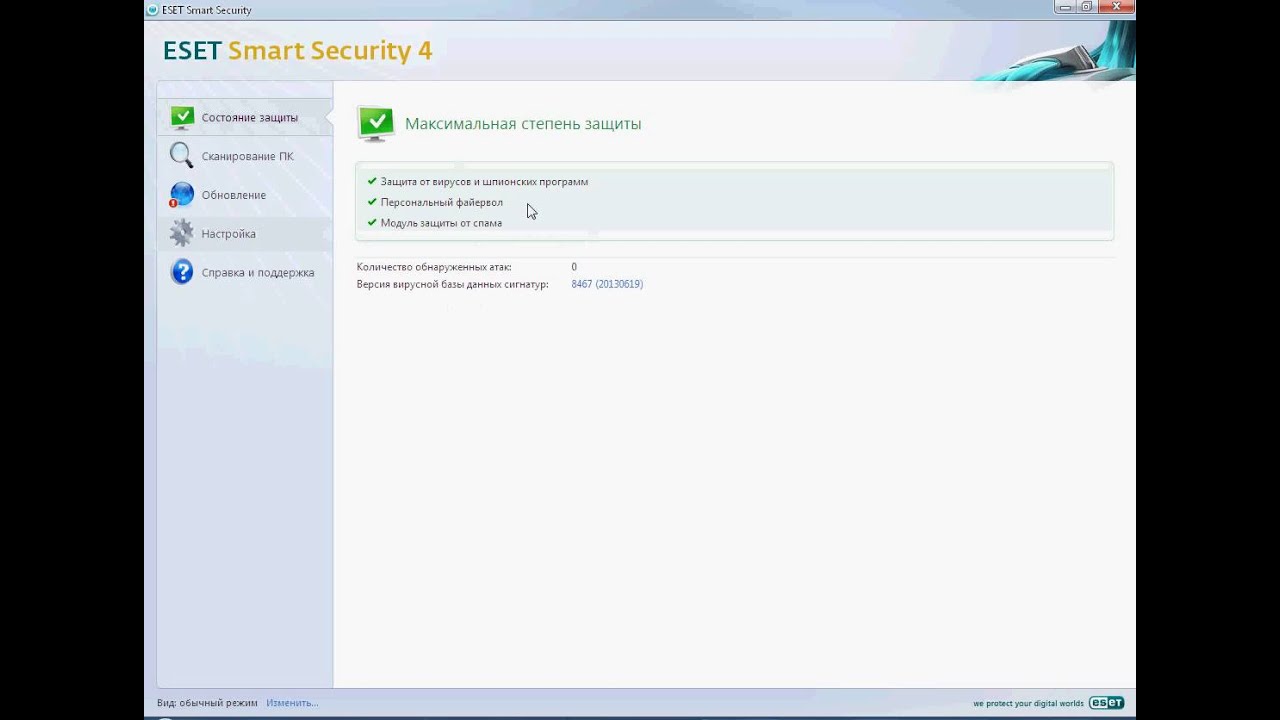
Task: Select Модуль защиты от спама item
Action: tap(441, 223)
